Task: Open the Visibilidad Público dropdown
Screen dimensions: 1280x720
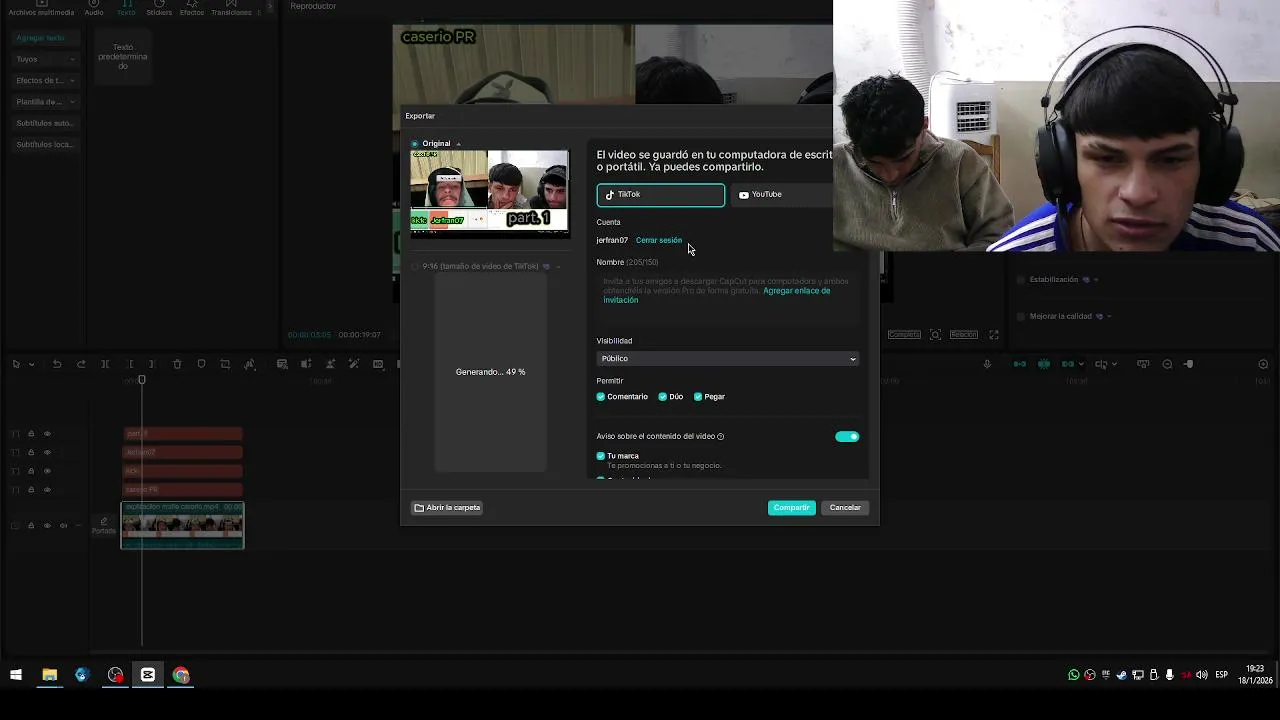Action: 727,358
